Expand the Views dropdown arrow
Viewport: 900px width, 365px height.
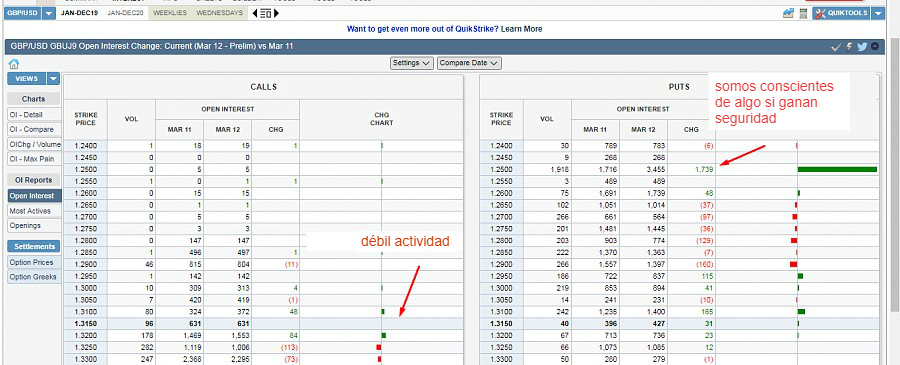[x=53, y=79]
